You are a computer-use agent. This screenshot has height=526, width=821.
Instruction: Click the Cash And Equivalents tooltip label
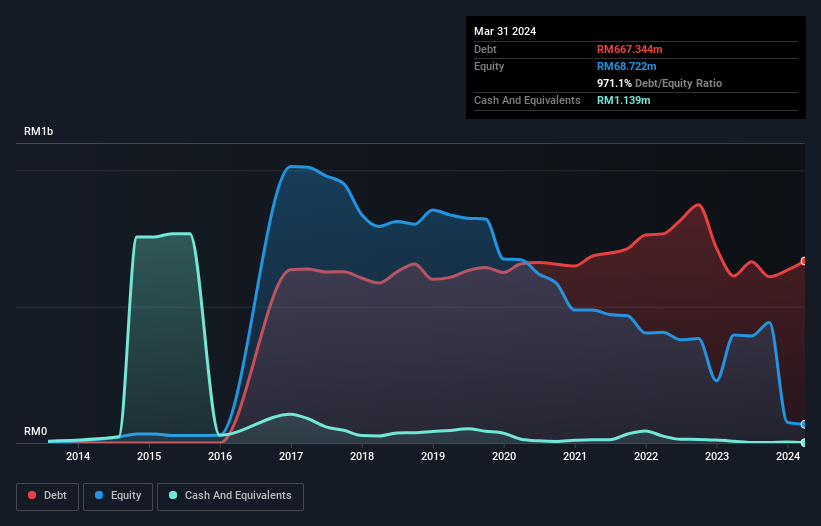pos(527,100)
